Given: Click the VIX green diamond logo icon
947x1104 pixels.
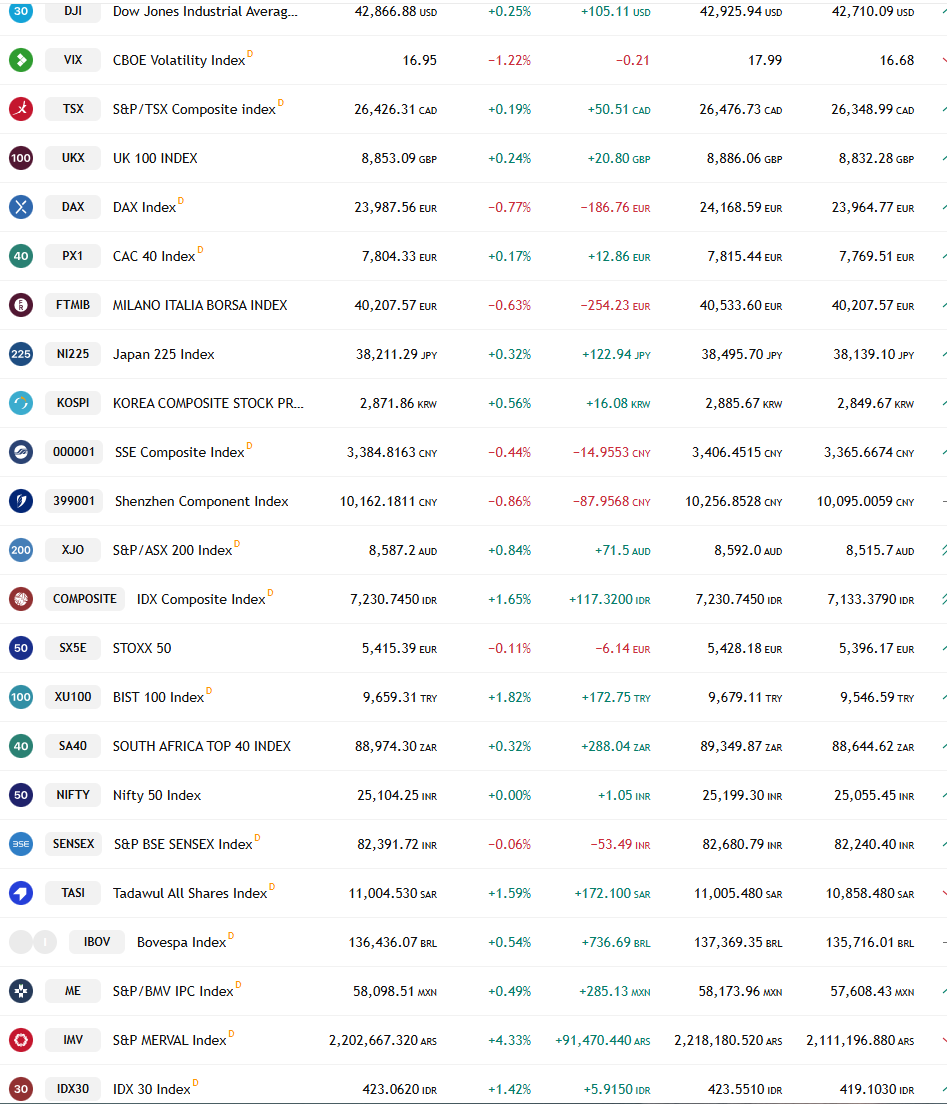Looking at the screenshot, I should (x=21, y=60).
